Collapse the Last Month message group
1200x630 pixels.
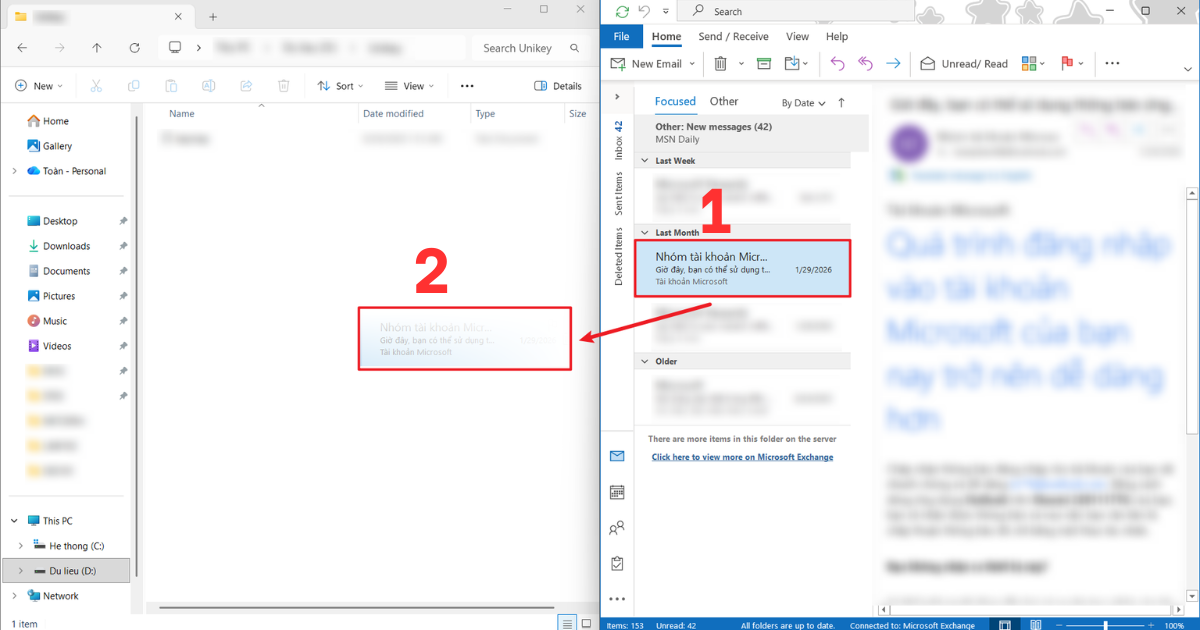644,231
